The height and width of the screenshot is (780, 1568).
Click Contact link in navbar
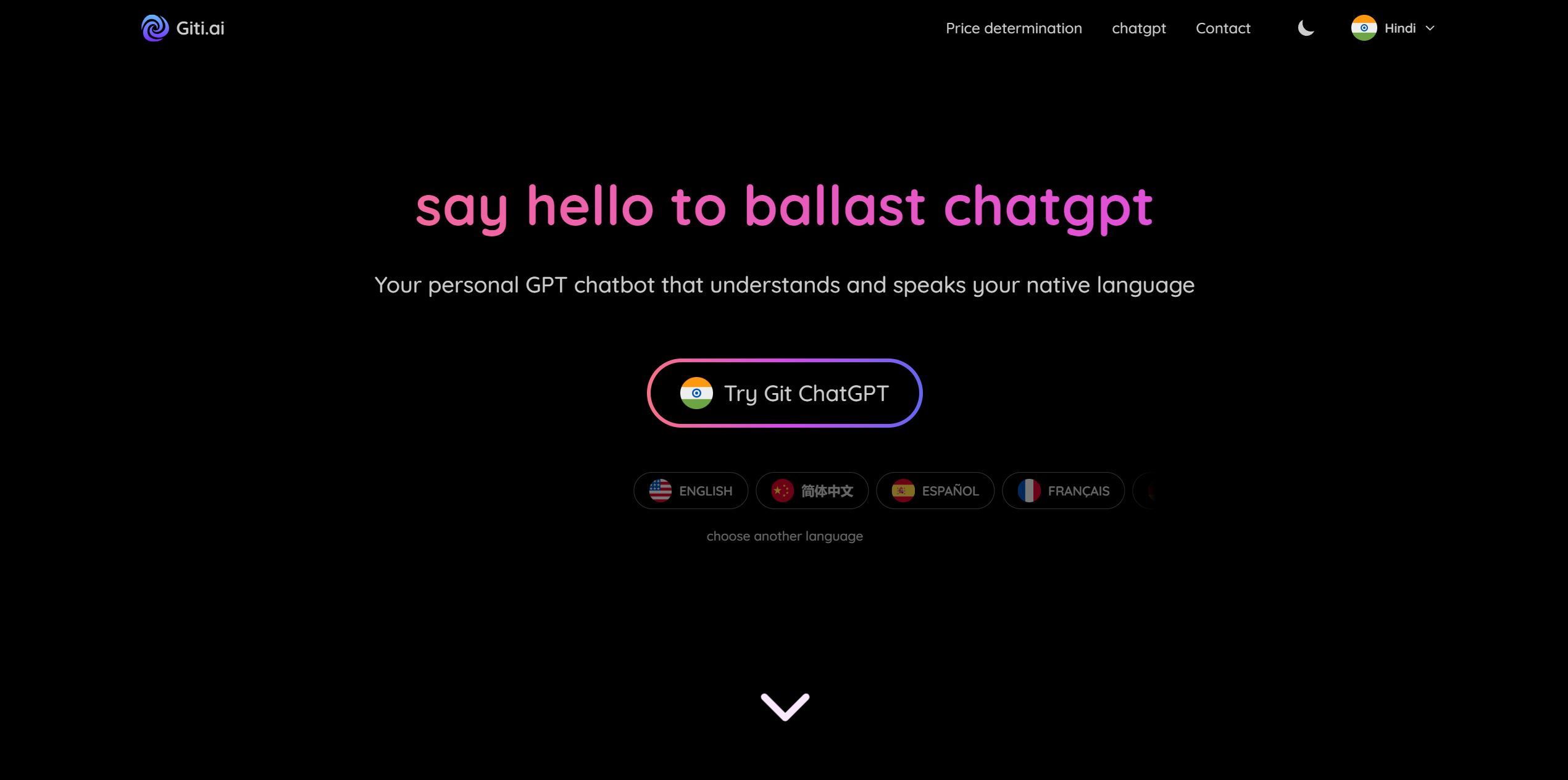(x=1223, y=28)
